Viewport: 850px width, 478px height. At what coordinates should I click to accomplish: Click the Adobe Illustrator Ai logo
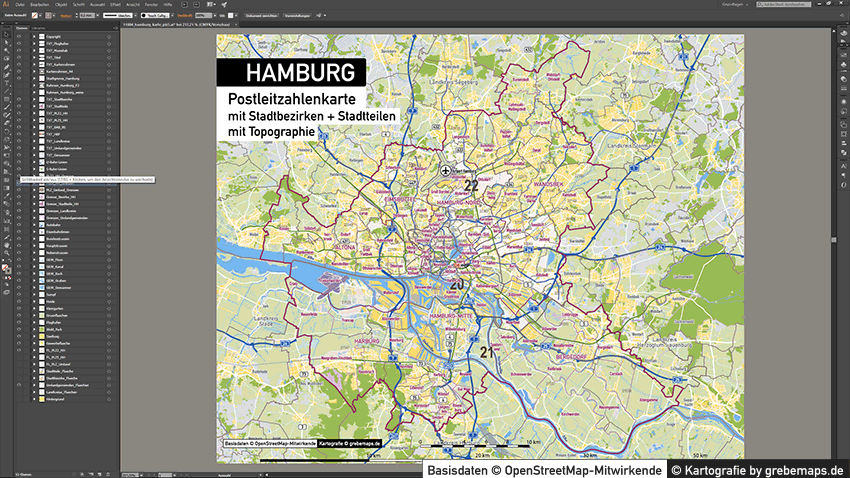pyautogui.click(x=6, y=5)
